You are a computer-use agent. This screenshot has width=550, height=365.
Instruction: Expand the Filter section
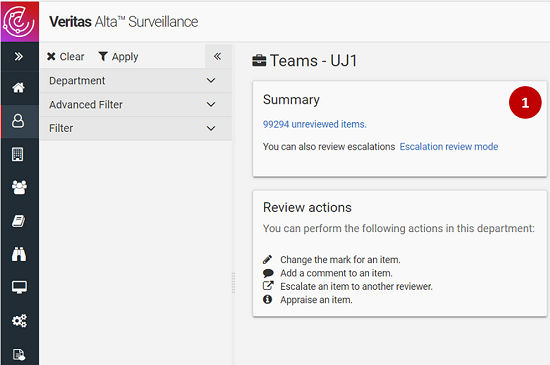tap(136, 128)
